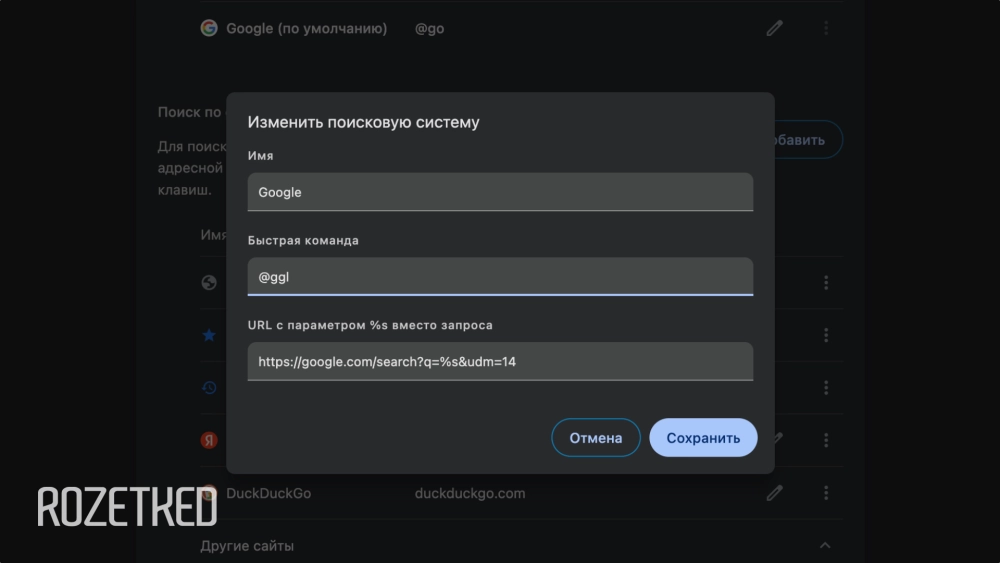Click the Google logo icon in default row
Viewport: 1000px width, 563px height.
pyautogui.click(x=209, y=28)
